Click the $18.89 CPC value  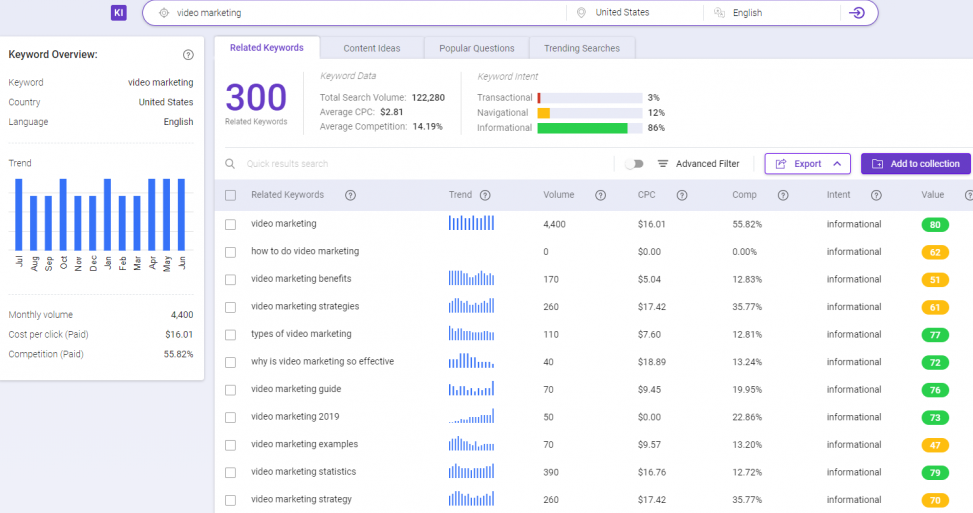tap(652, 362)
